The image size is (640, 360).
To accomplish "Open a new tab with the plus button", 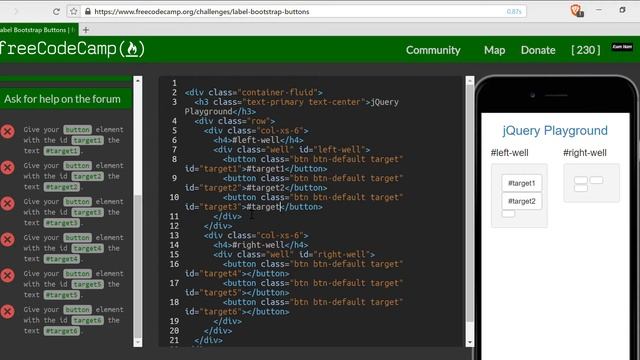I will click(x=86, y=30).
